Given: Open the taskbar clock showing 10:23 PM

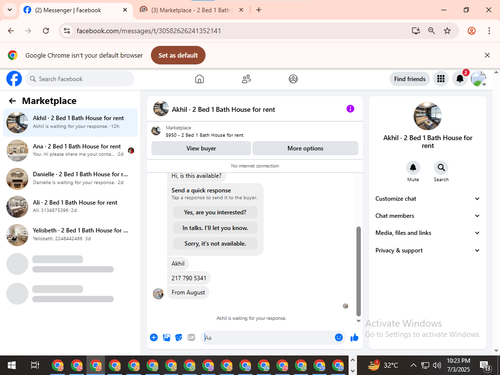Looking at the screenshot, I should click(x=458, y=365).
